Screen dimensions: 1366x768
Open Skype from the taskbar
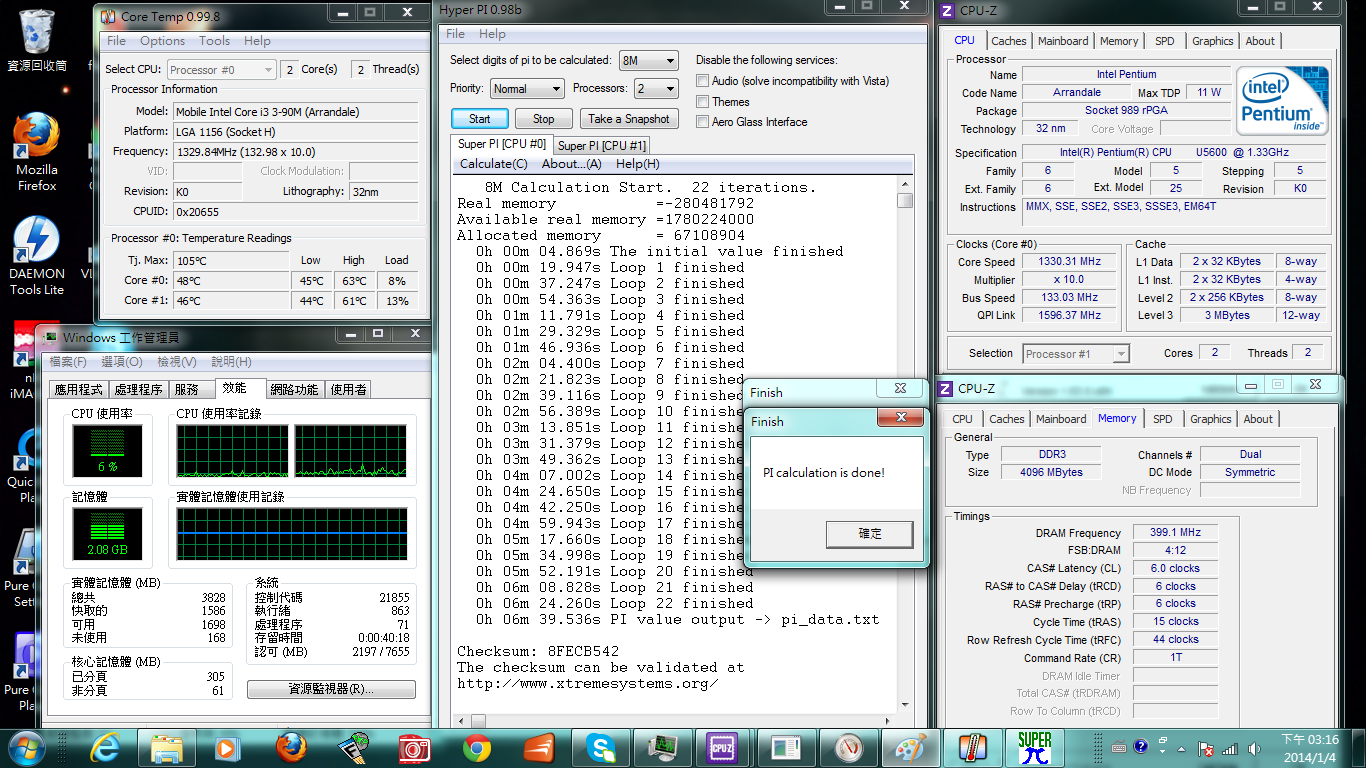coord(601,747)
